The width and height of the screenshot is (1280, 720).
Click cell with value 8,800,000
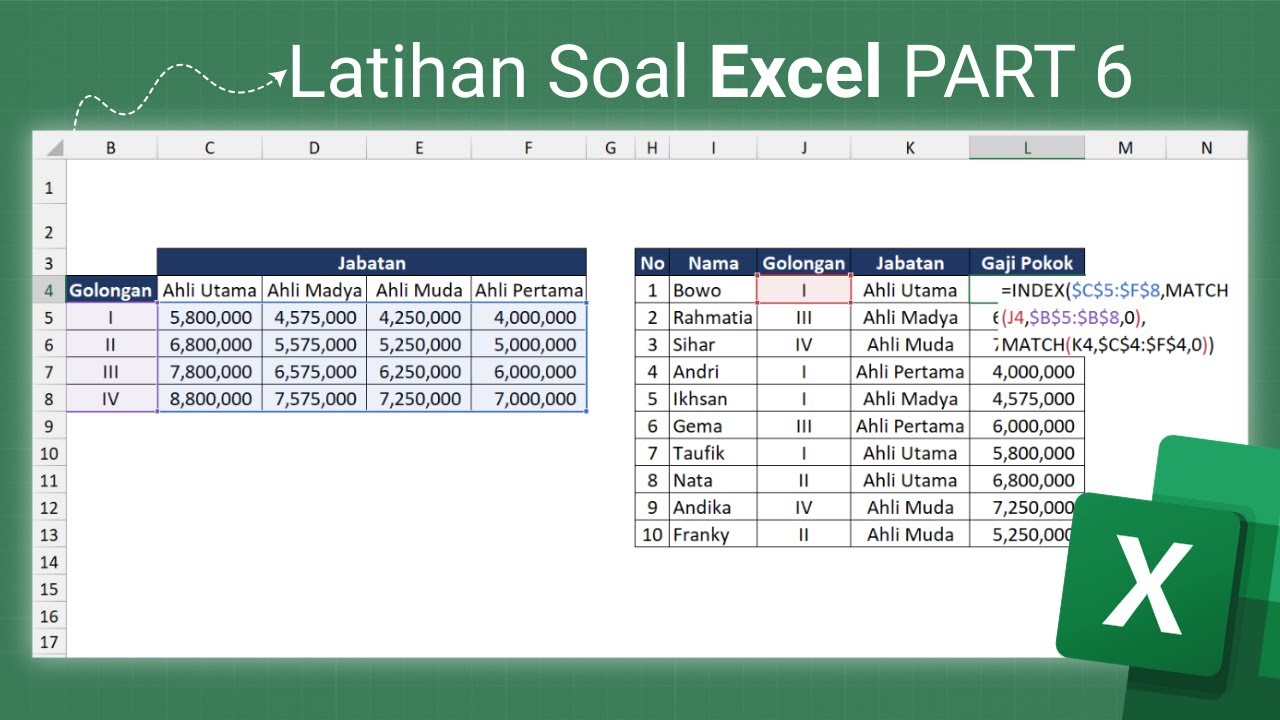(209, 399)
